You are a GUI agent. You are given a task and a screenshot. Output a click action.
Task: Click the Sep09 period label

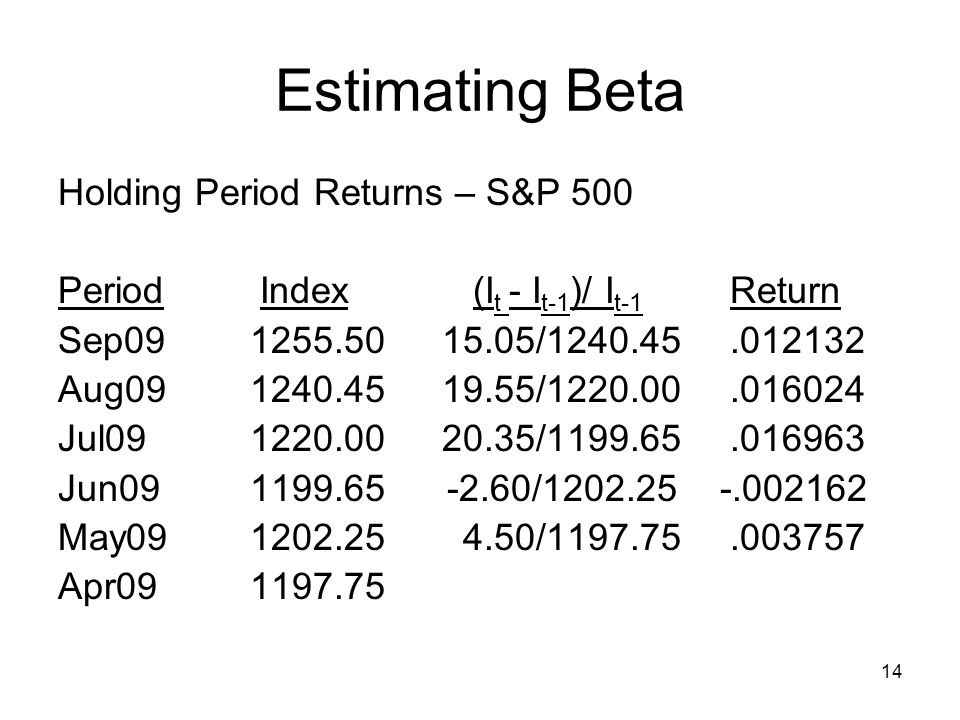point(111,340)
